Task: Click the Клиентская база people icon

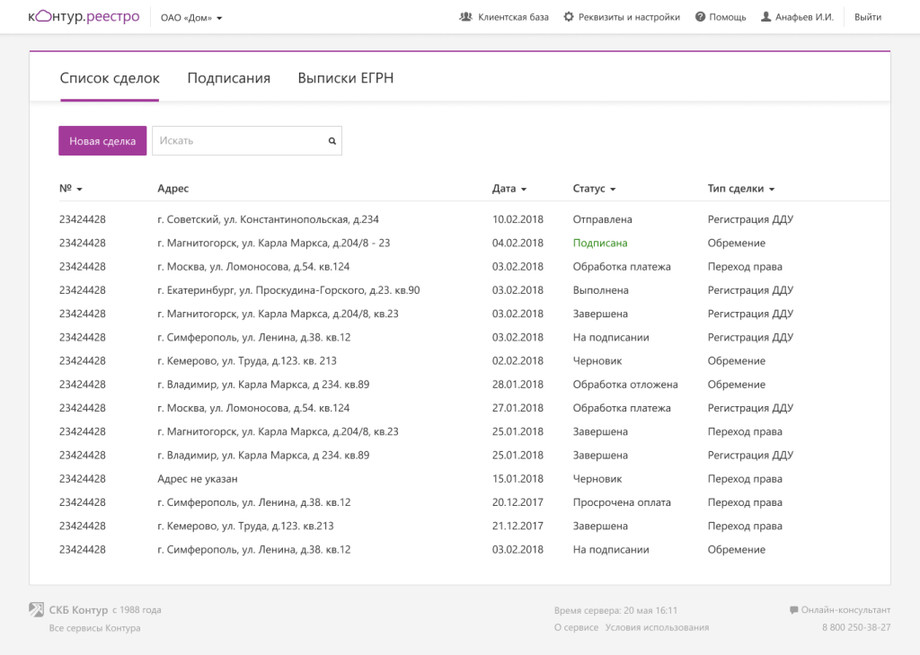Action: (x=466, y=17)
